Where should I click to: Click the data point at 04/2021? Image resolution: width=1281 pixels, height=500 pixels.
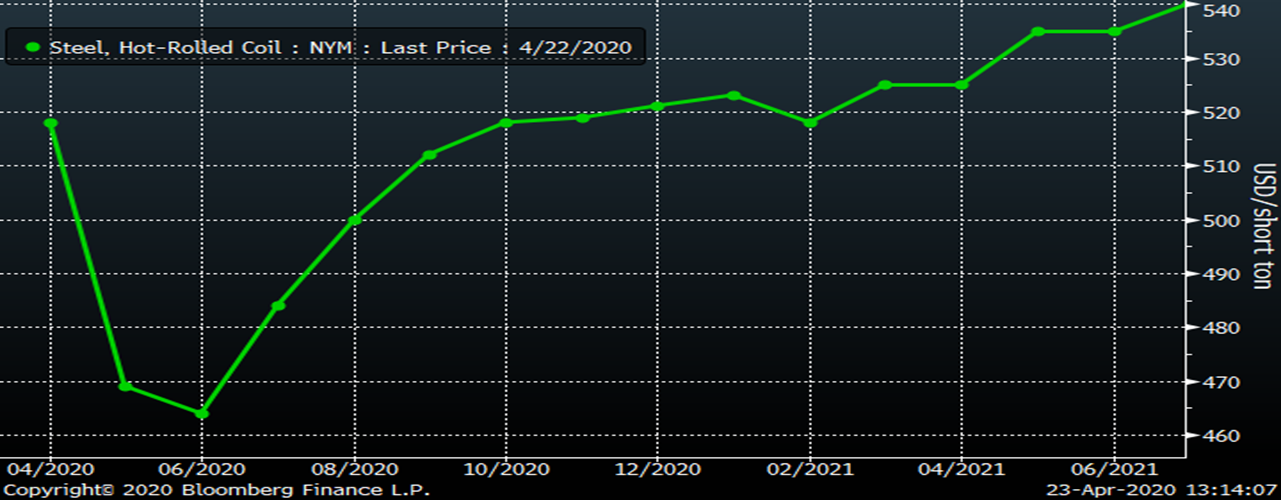pos(962,85)
